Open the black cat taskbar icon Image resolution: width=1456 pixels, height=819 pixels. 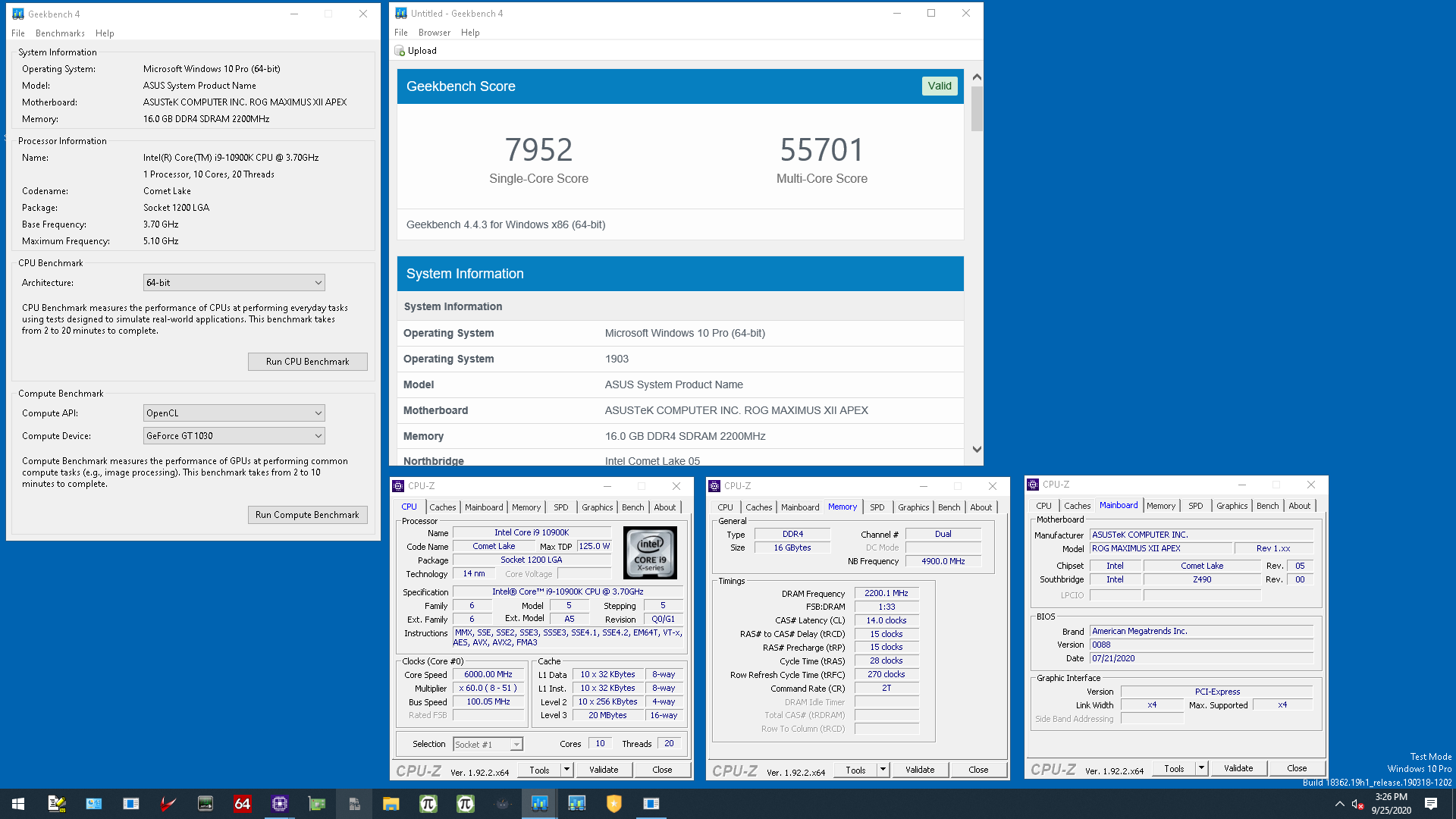[x=502, y=803]
